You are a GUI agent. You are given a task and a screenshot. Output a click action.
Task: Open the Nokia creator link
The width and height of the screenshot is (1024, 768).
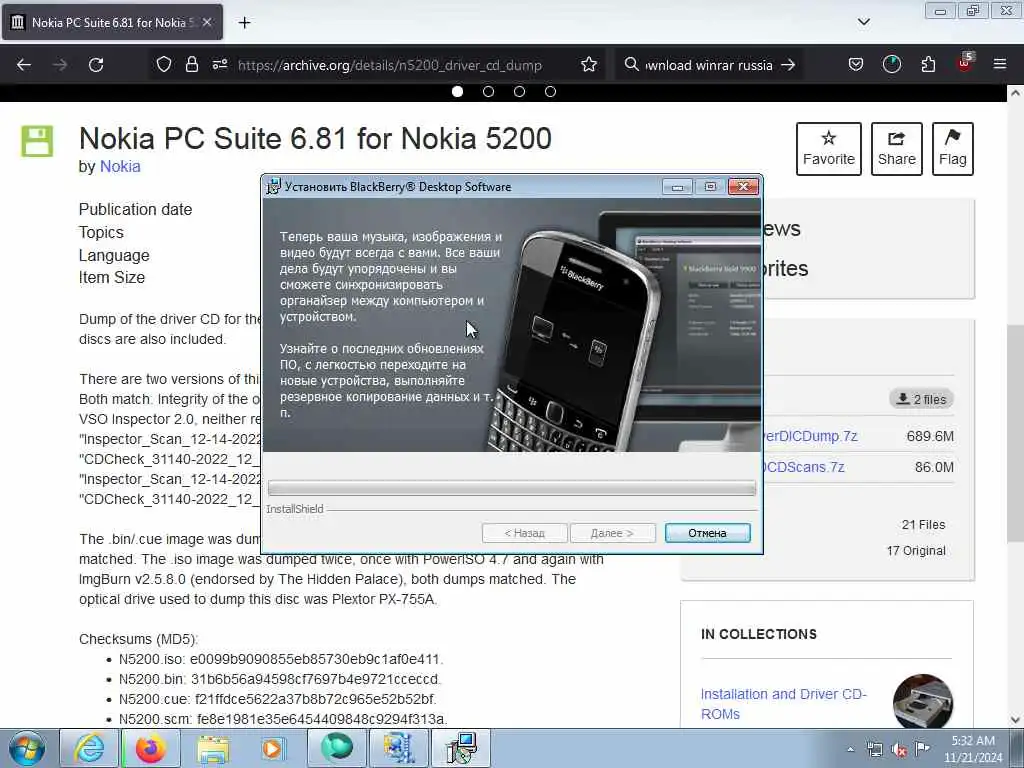click(x=120, y=167)
